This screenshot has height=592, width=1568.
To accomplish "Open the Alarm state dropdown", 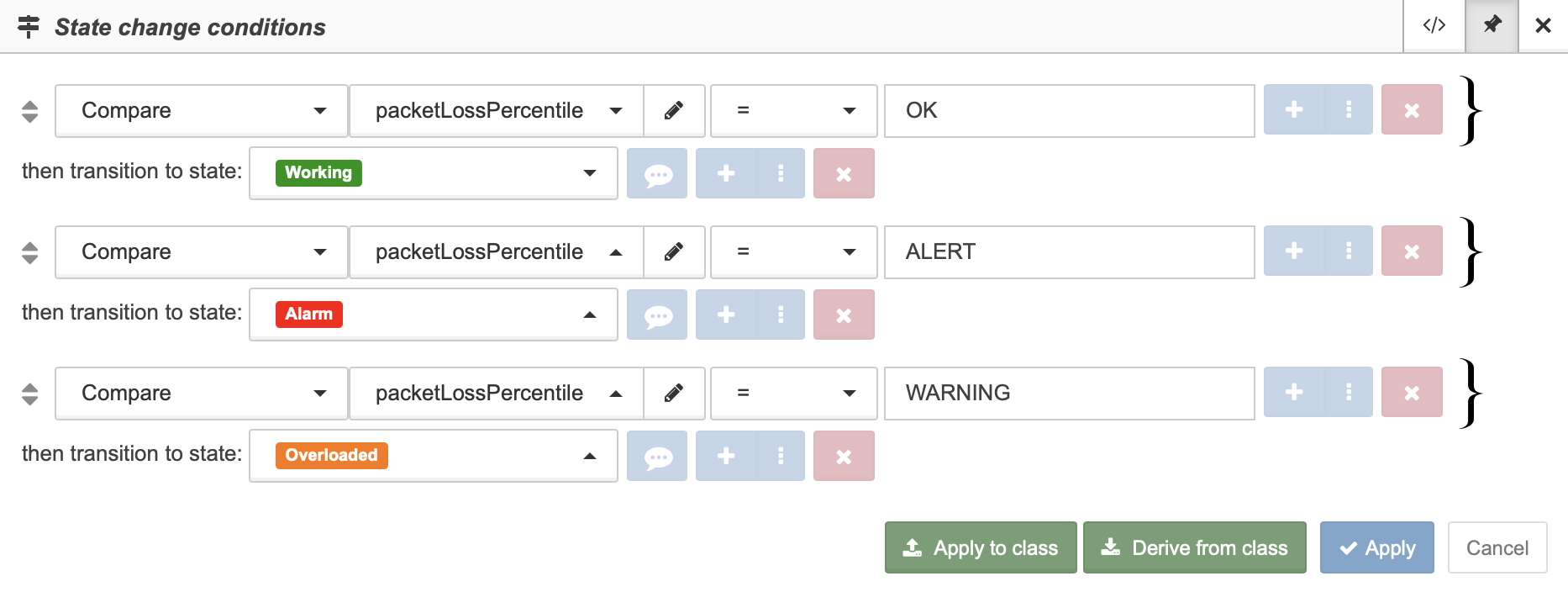I will click(434, 314).
